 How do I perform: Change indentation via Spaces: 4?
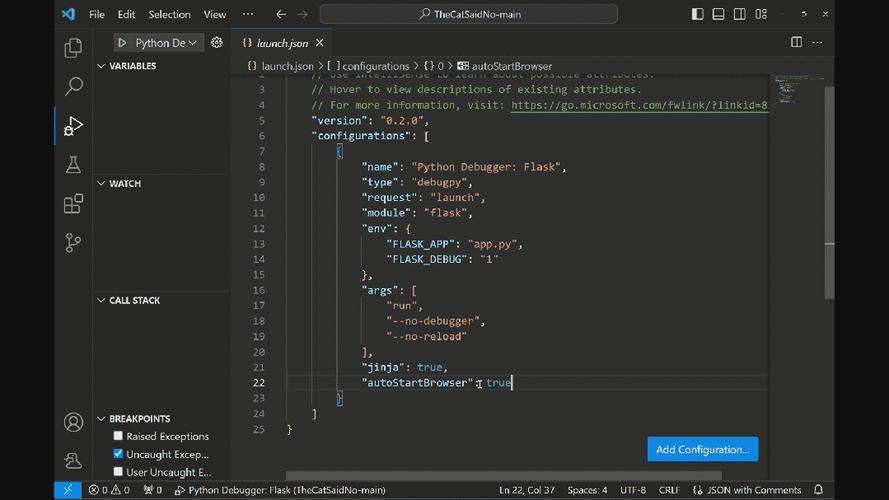pyautogui.click(x=587, y=490)
